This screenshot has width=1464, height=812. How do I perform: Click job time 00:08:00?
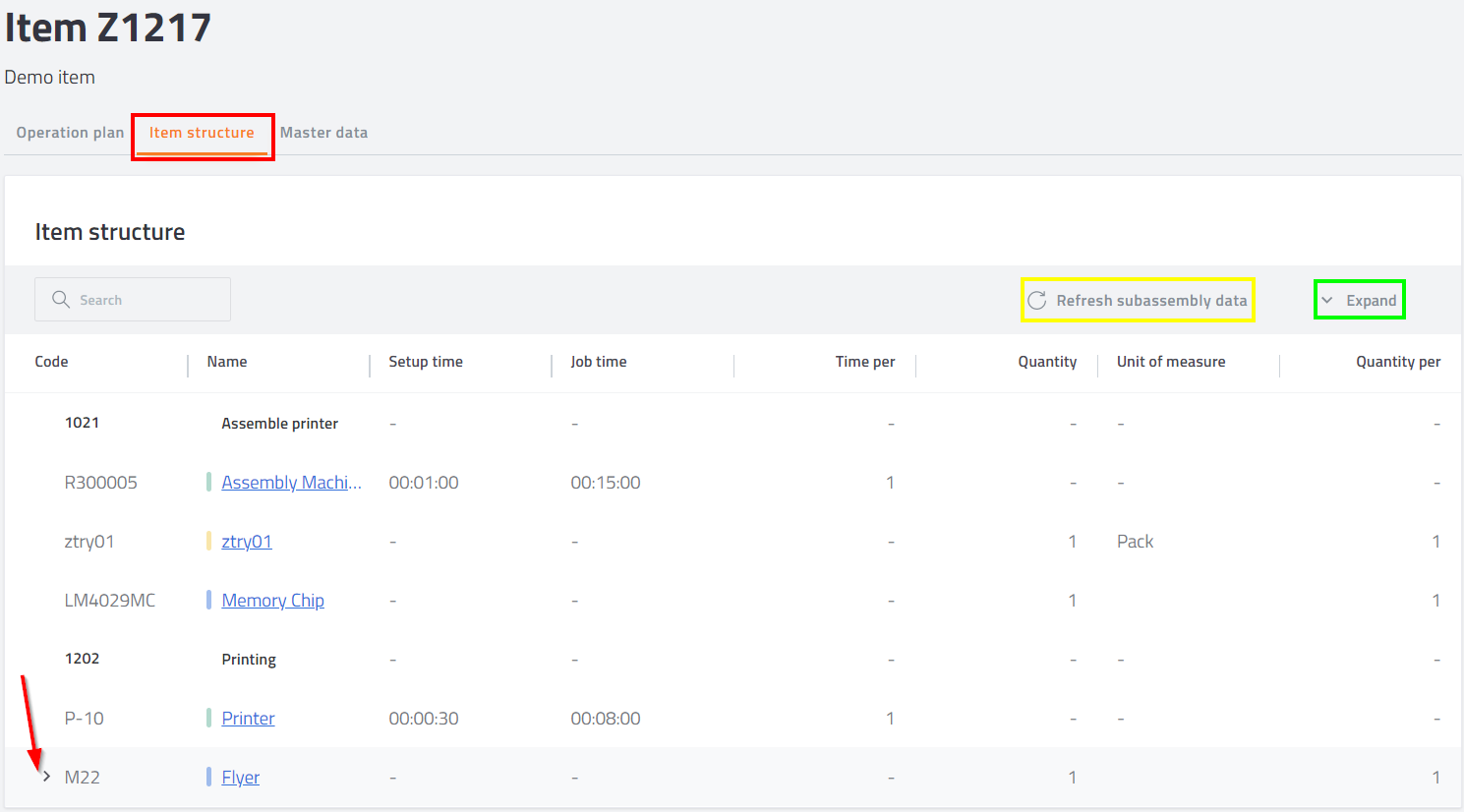coord(606,719)
